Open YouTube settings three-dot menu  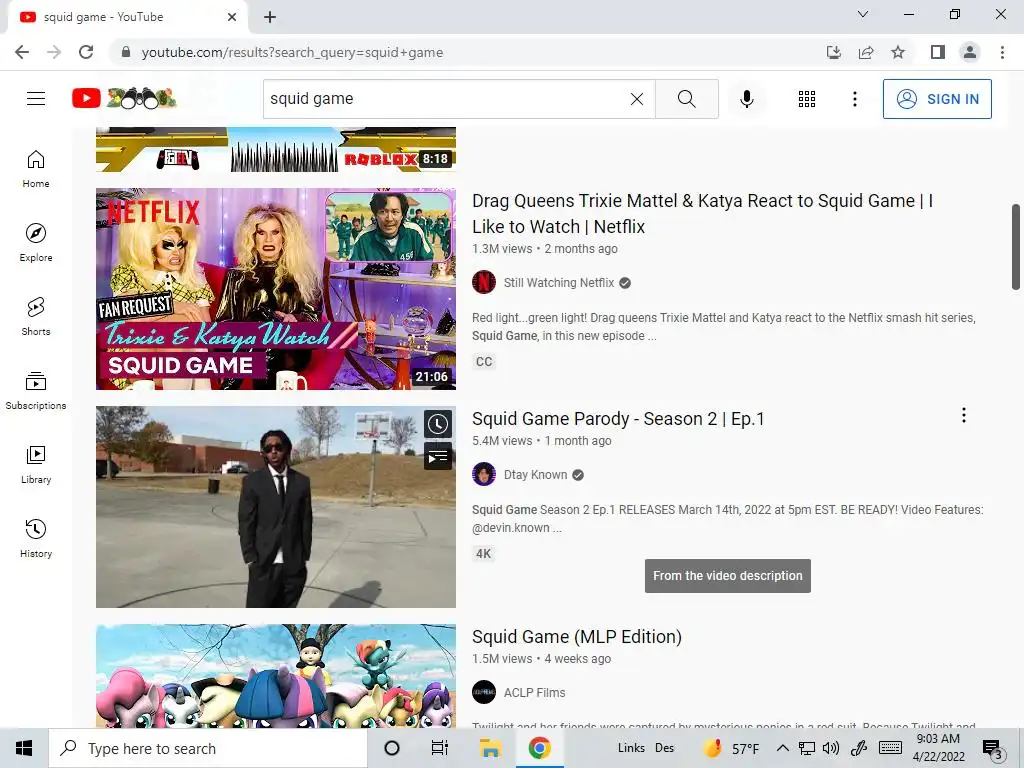(854, 99)
